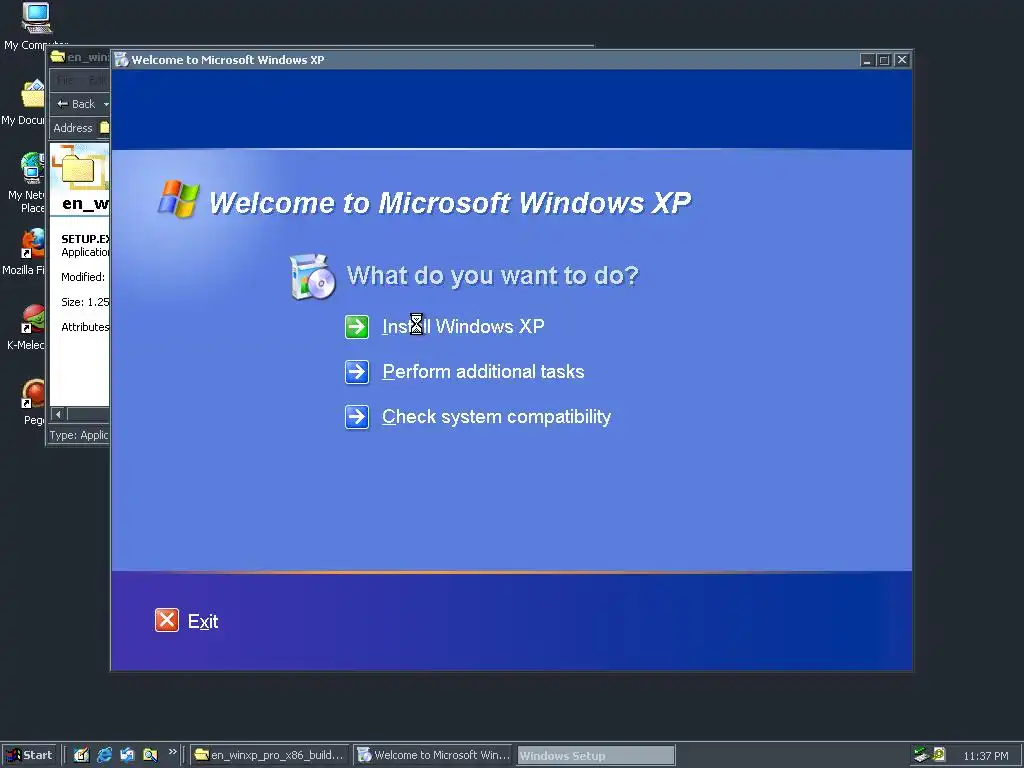Click the Exit text link

tap(203, 622)
